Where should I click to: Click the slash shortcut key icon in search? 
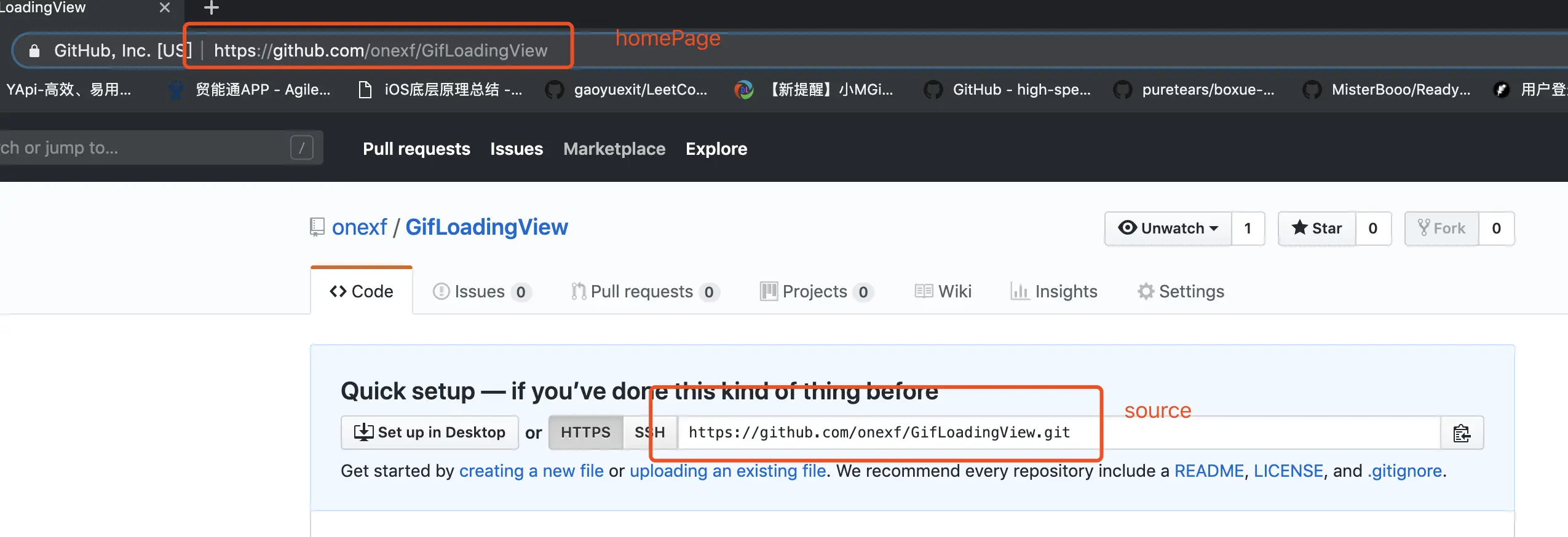pyautogui.click(x=302, y=147)
